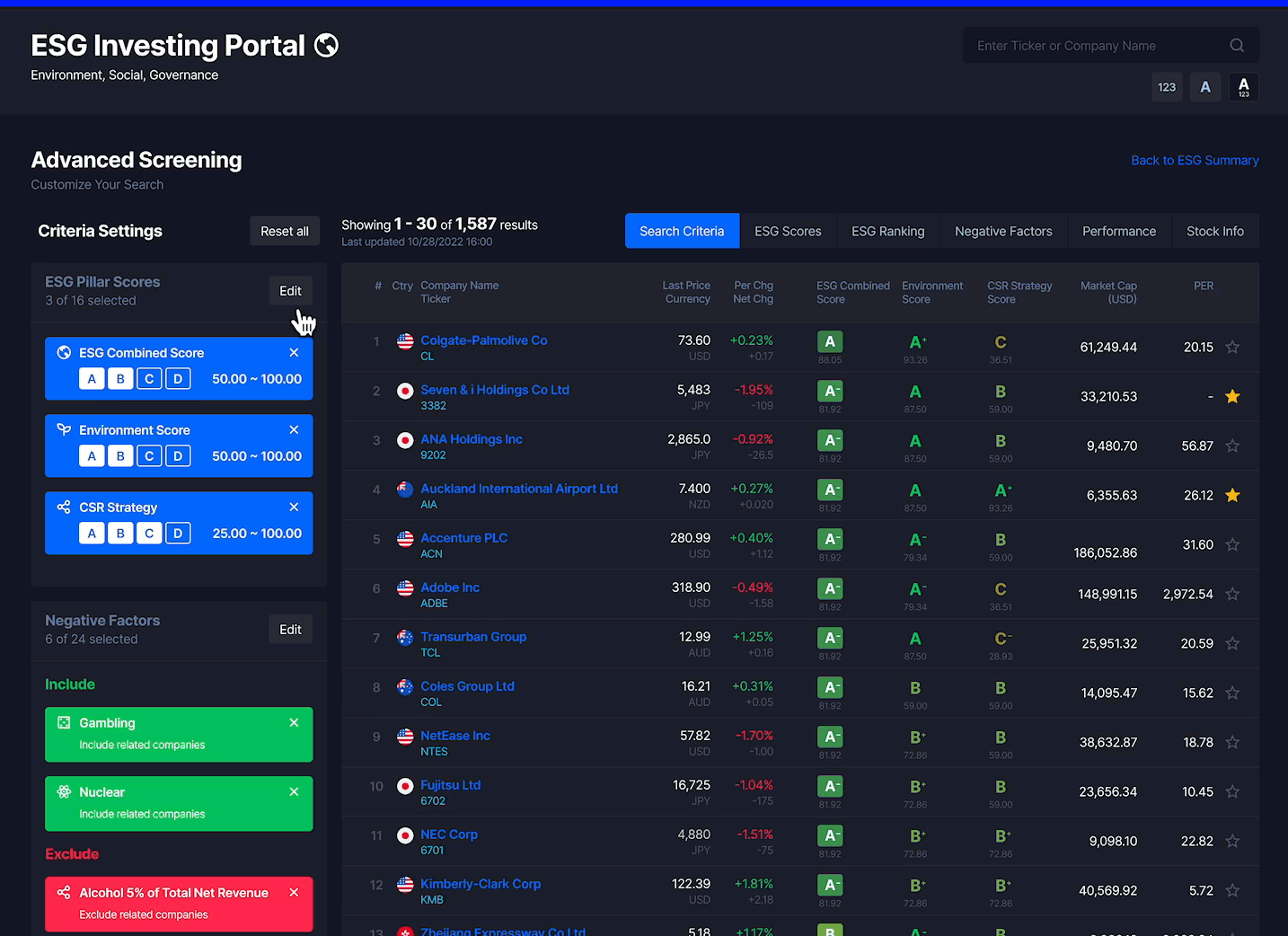Toggle grade A in Environment Score
Image resolution: width=1288 pixels, height=936 pixels.
(x=92, y=455)
